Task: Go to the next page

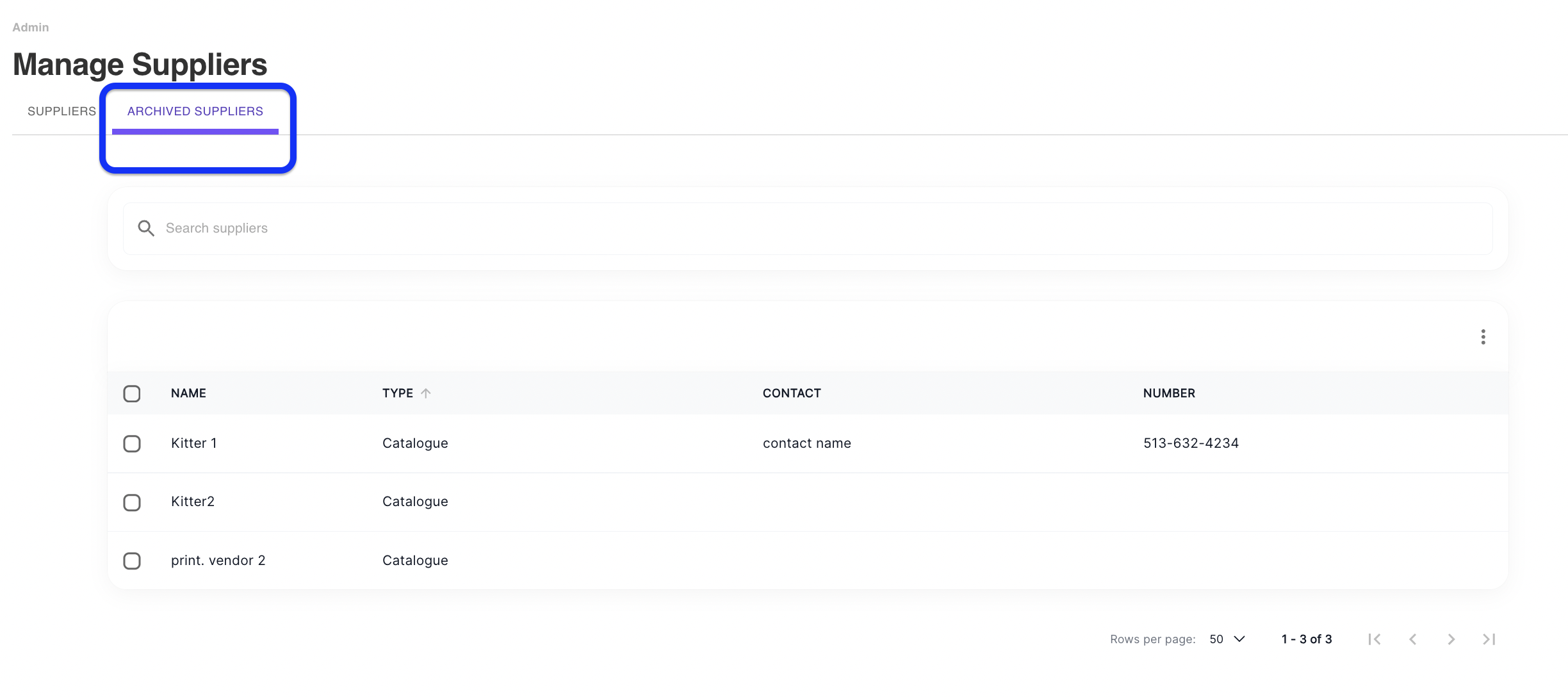Action: [1451, 639]
